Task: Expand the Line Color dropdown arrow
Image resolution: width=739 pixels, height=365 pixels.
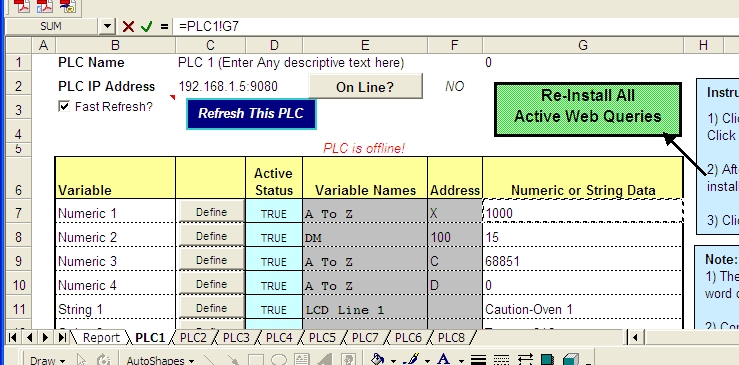Action: 427,361
